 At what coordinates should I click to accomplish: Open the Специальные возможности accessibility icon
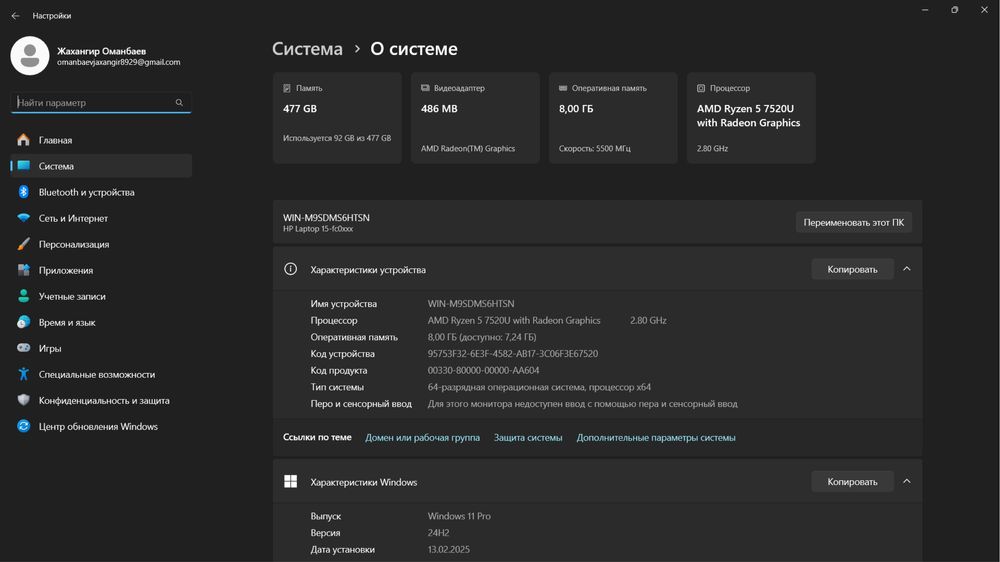click(24, 374)
